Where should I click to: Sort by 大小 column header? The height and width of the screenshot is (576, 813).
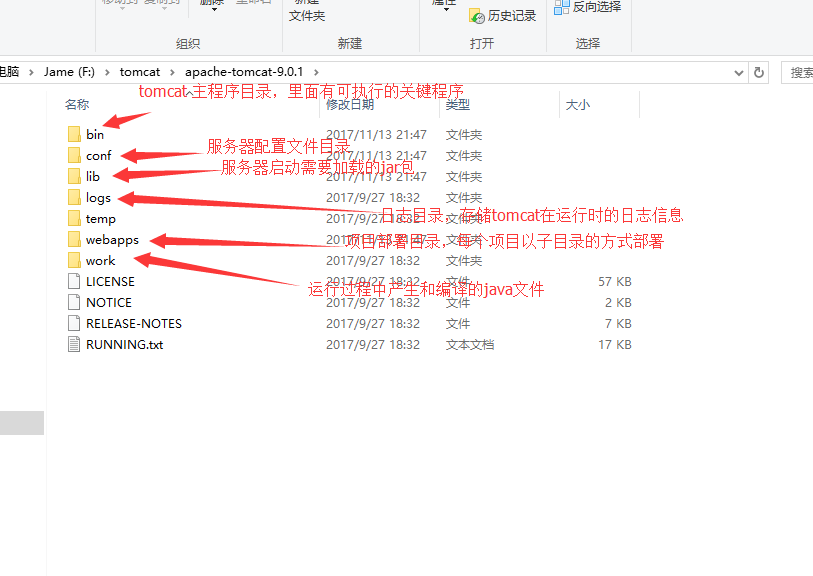click(x=578, y=105)
